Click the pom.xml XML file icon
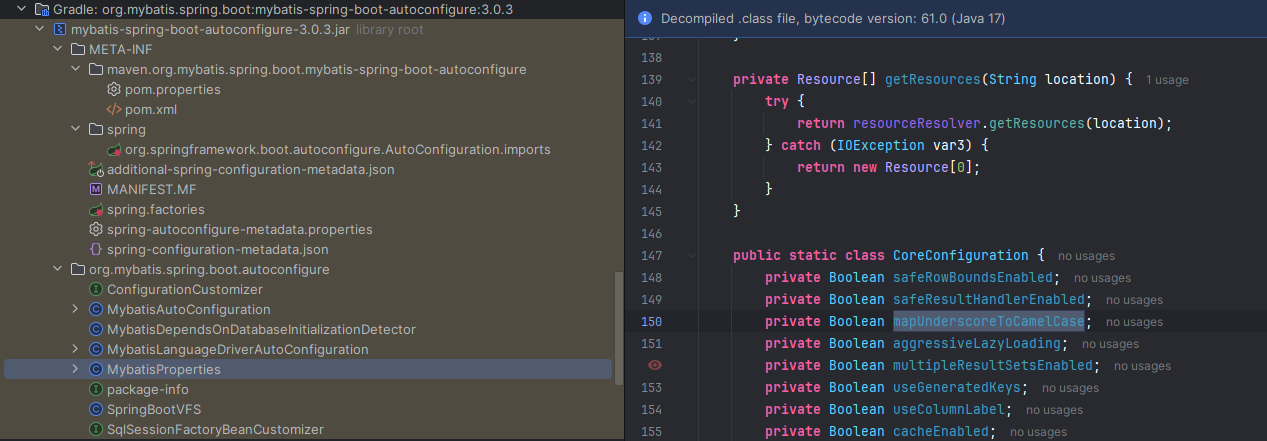 pyautogui.click(x=114, y=109)
